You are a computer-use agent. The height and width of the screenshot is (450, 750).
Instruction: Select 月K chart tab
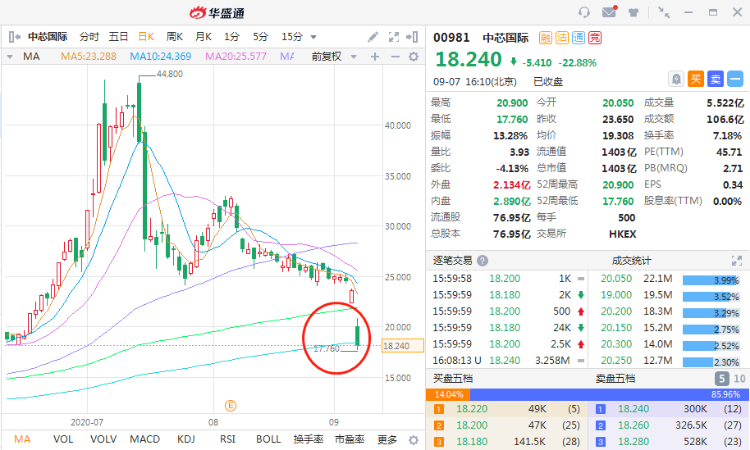coord(203,37)
